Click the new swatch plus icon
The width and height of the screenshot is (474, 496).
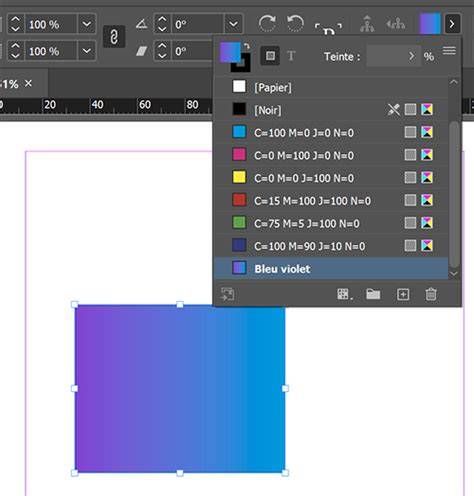[403, 294]
